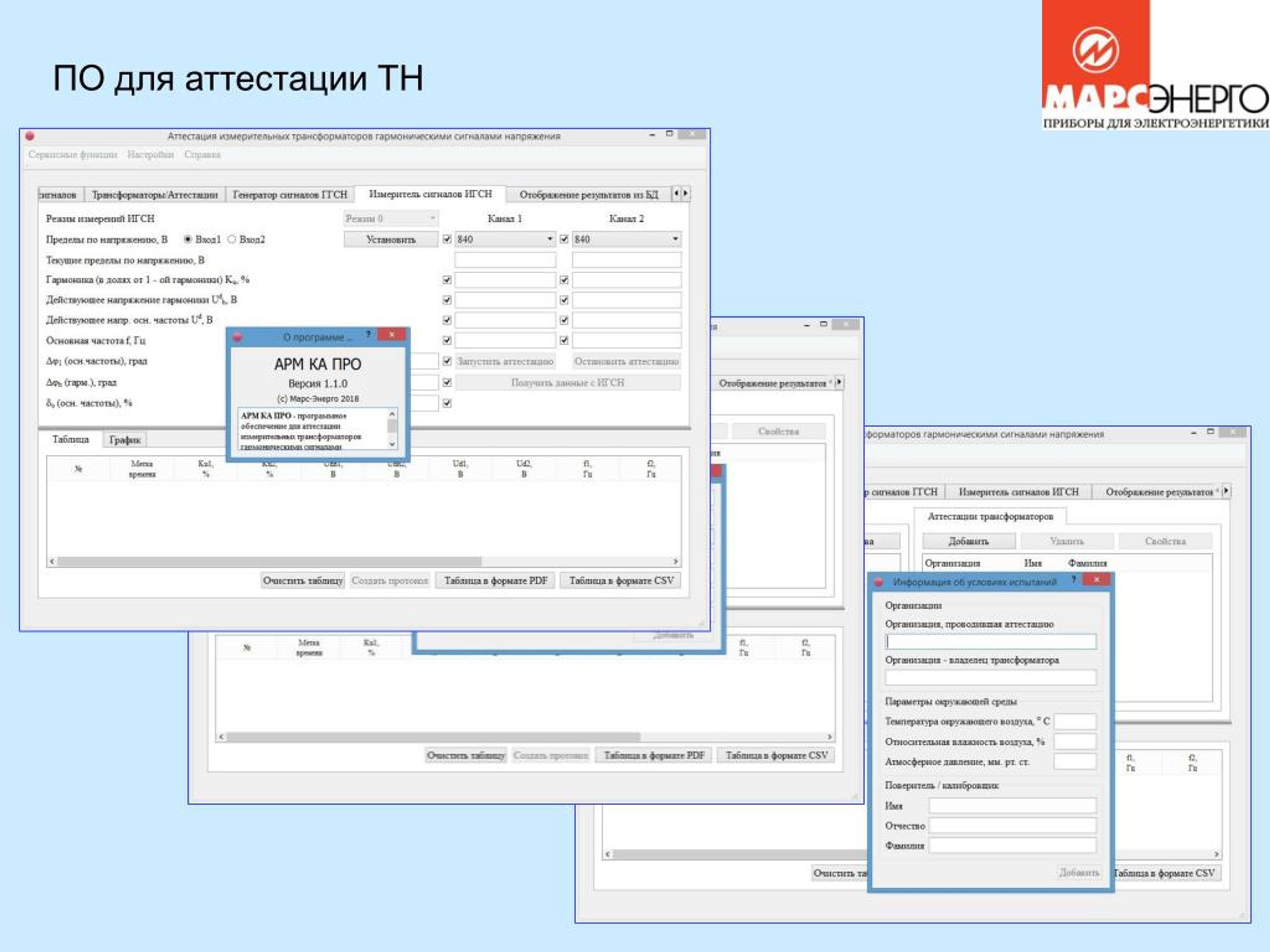This screenshot has height=952, width=1270.
Task: Switch to Трансформаторы/Аттестации tab
Action: pyautogui.click(x=154, y=194)
